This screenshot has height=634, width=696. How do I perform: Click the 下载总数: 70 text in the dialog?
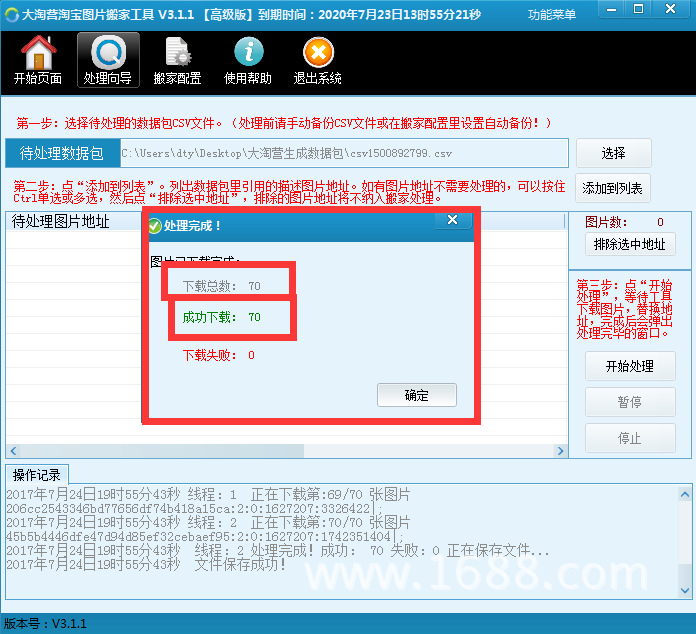point(221,286)
